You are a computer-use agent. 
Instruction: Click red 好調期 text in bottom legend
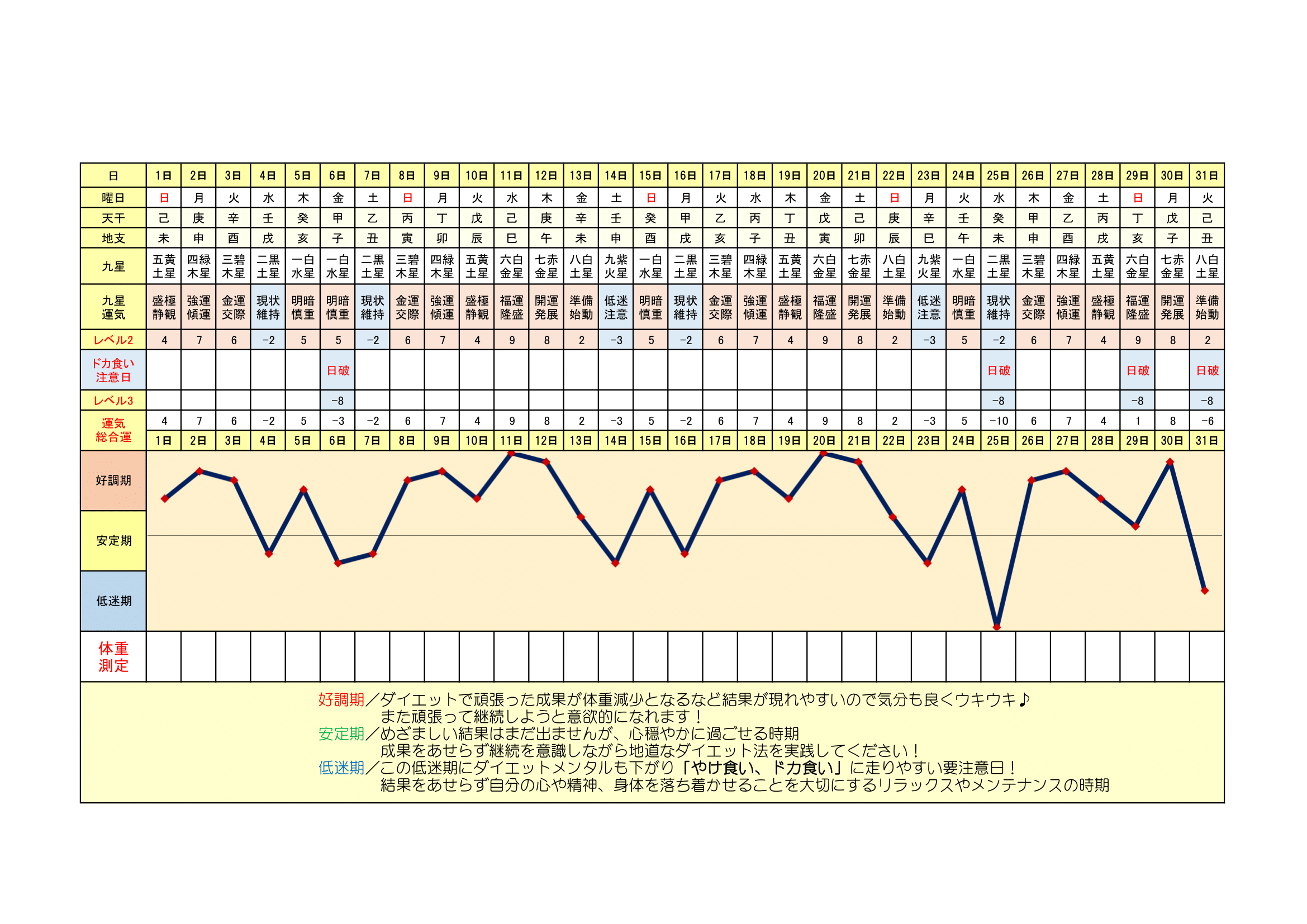click(x=341, y=700)
